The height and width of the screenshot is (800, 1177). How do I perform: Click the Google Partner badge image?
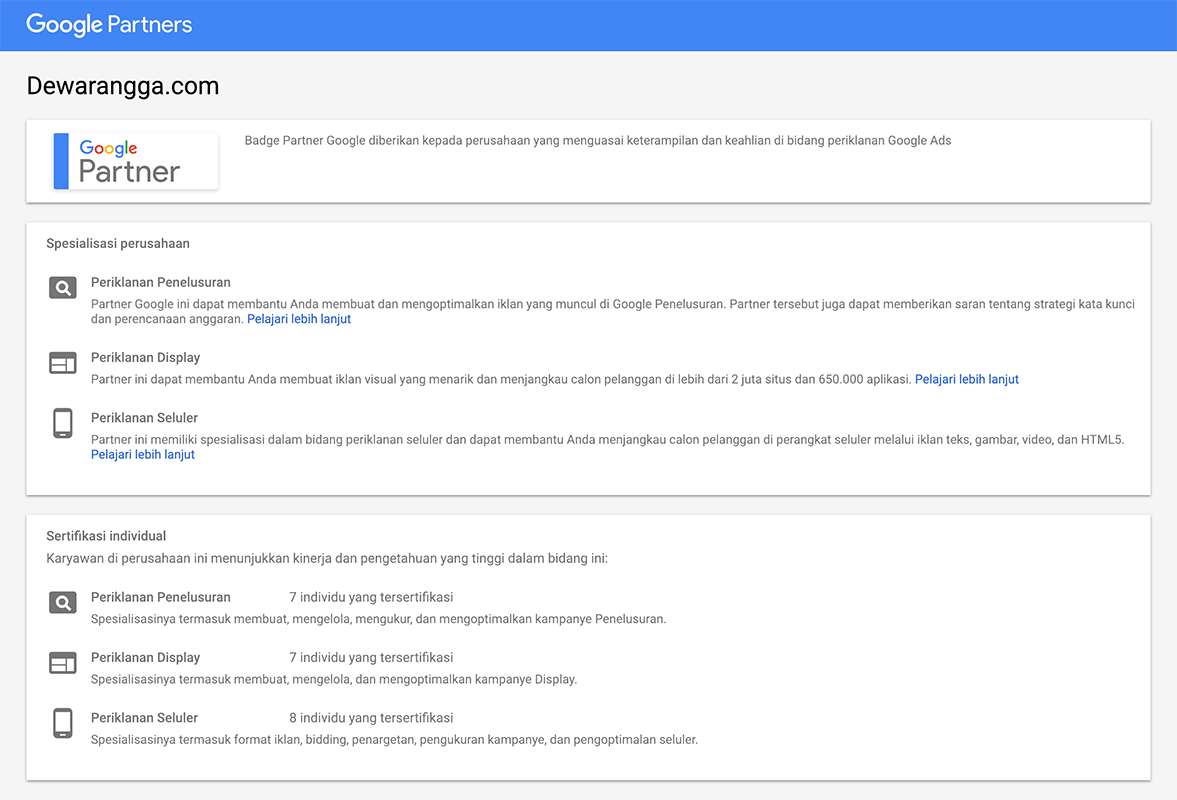click(136, 161)
